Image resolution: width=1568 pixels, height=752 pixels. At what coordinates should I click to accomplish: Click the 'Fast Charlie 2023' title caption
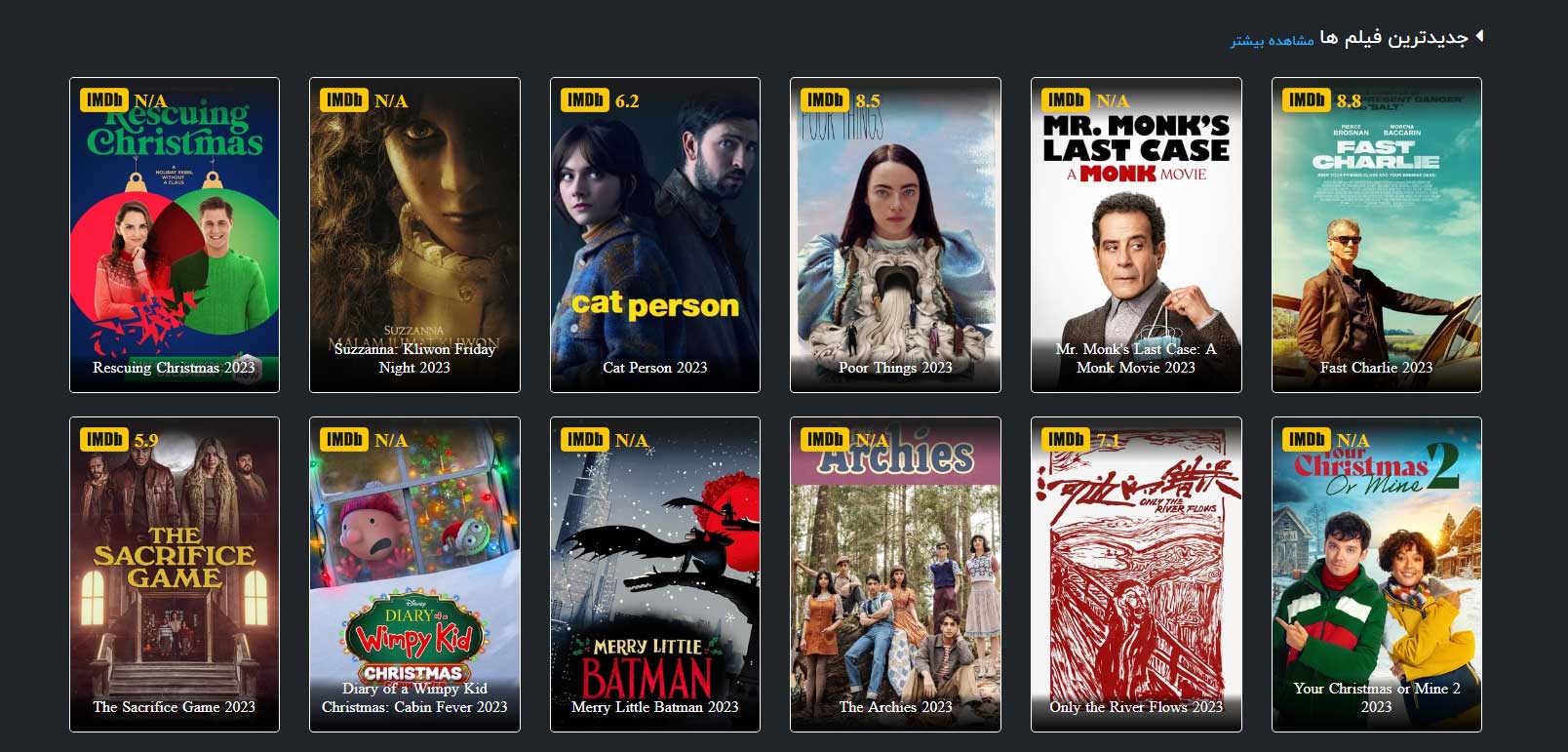coord(1376,368)
